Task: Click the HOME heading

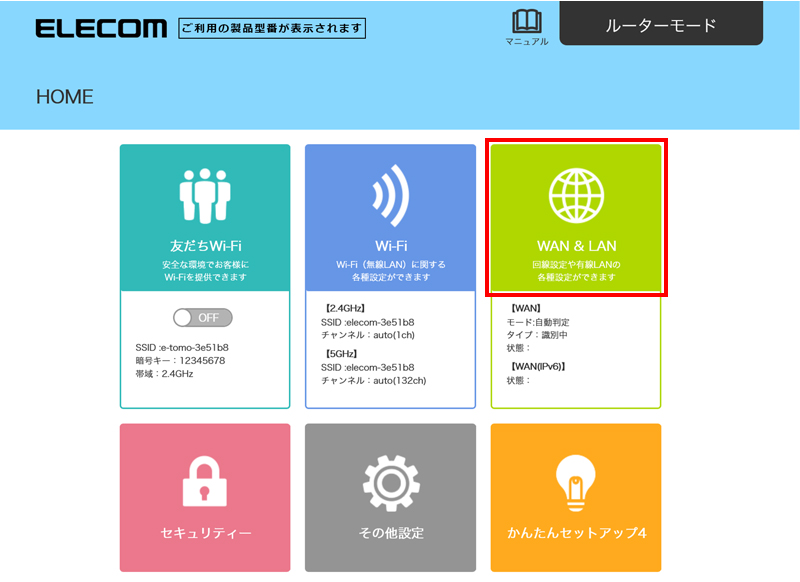Action: 65,97
